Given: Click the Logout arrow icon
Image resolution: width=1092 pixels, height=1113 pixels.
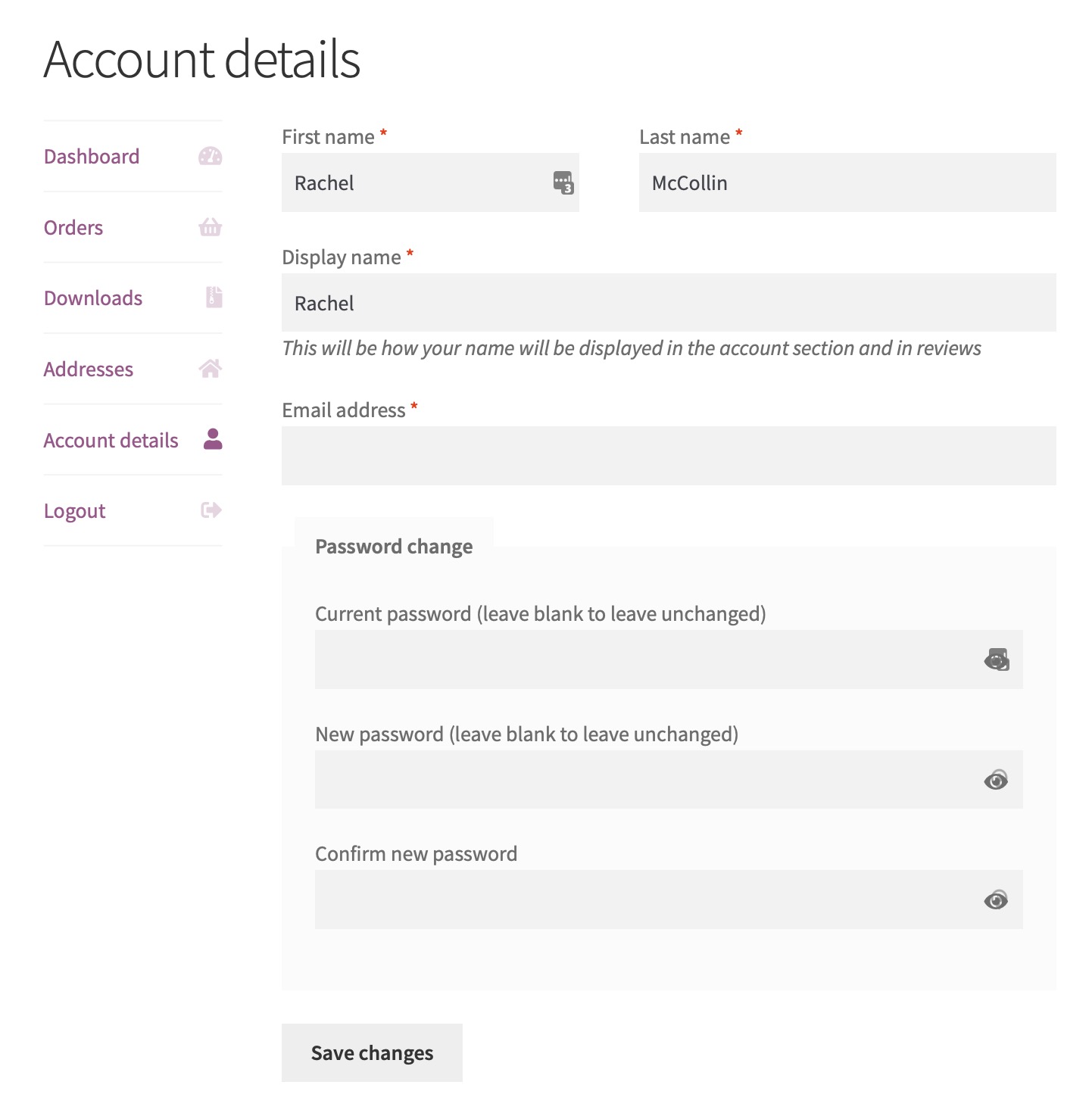Looking at the screenshot, I should 211,510.
